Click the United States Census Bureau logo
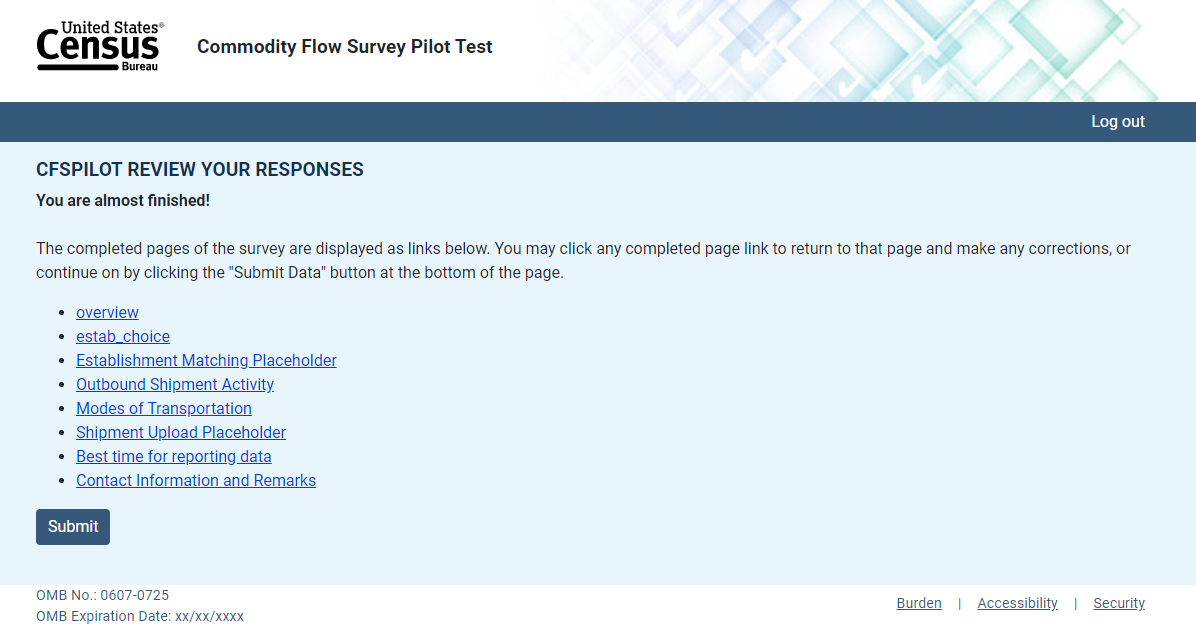Image resolution: width=1196 pixels, height=632 pixels. (100, 46)
